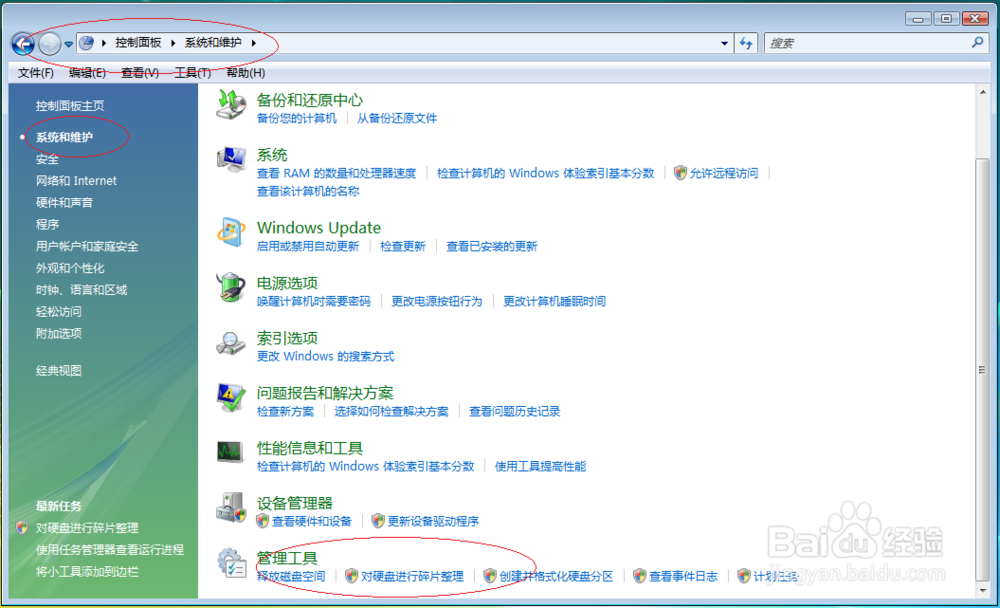Click the 问题报告和解决方案 checkmark icon

pos(231,397)
